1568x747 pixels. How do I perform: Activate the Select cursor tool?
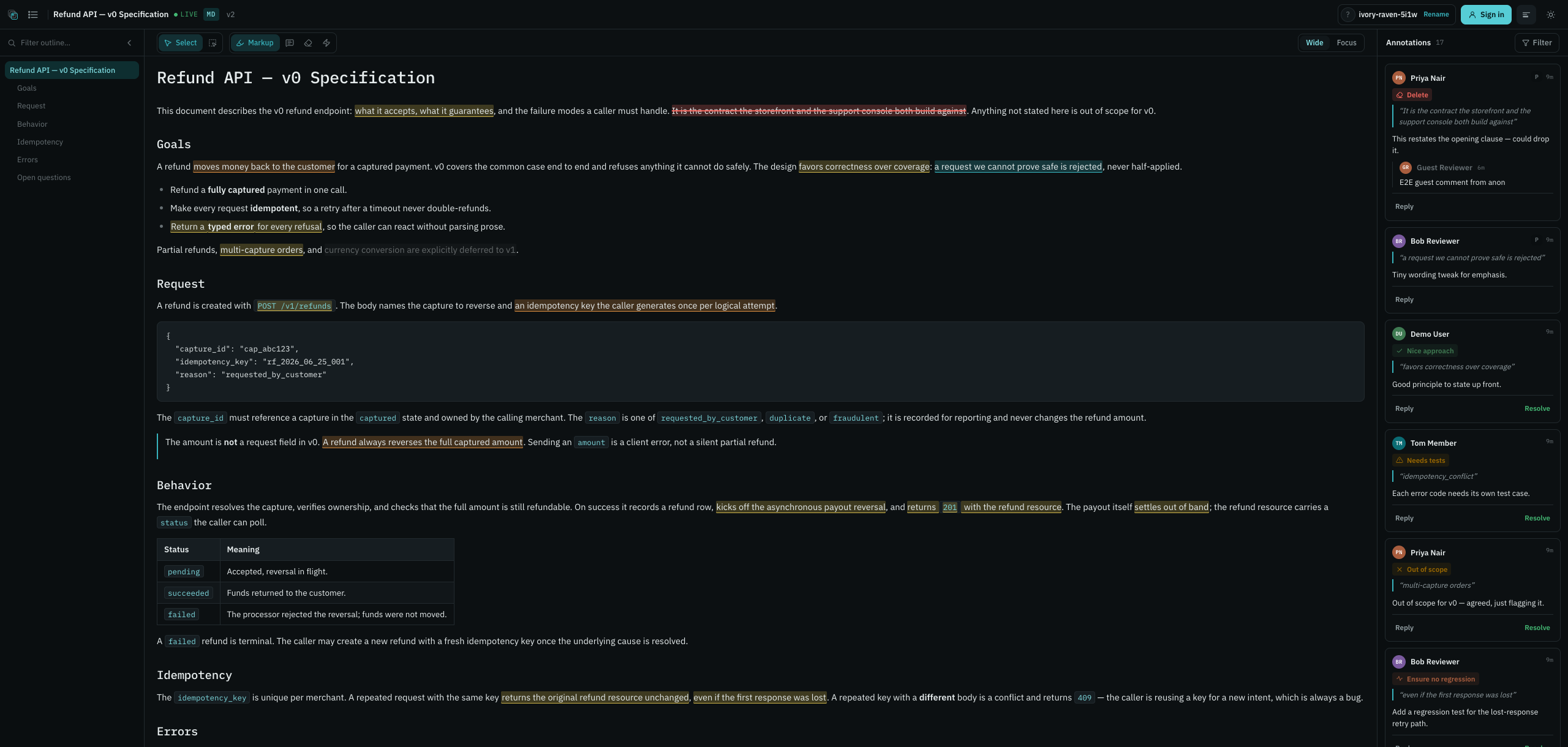coord(181,43)
